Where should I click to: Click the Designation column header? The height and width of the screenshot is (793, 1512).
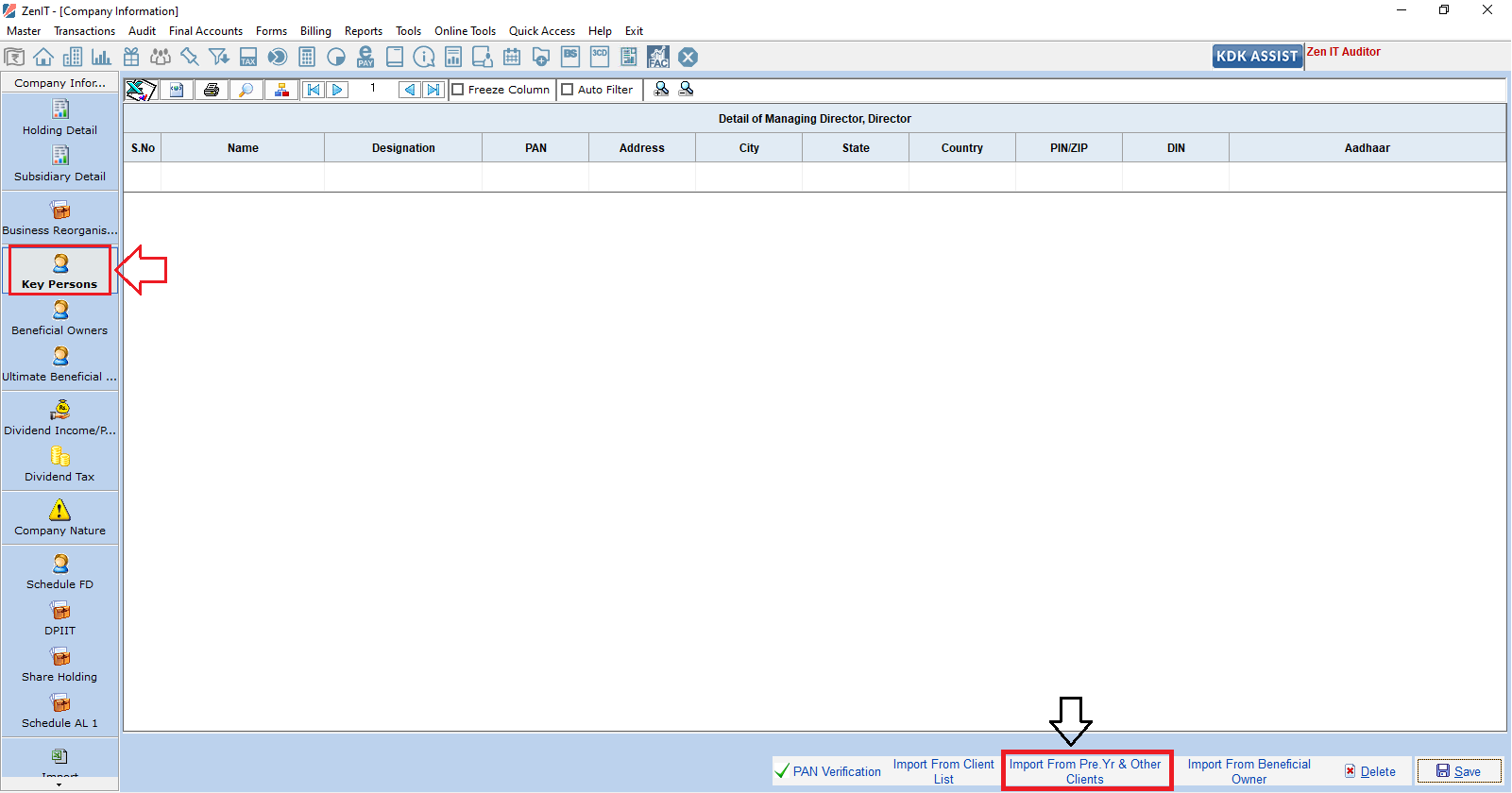[403, 148]
